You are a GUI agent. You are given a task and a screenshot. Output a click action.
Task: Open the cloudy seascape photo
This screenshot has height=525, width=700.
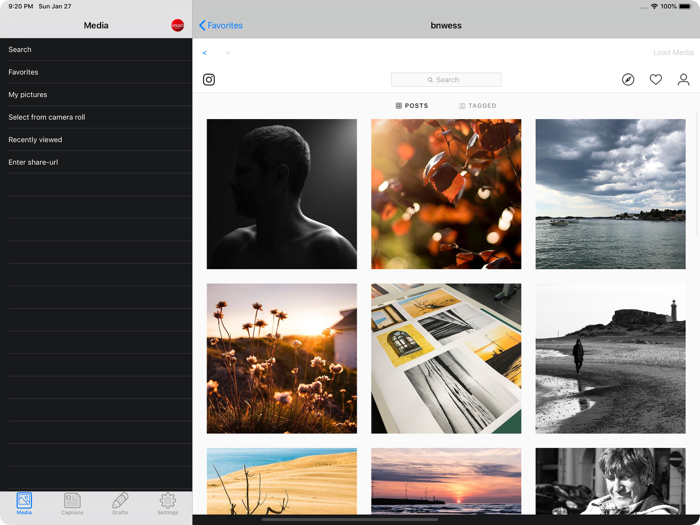coord(610,194)
